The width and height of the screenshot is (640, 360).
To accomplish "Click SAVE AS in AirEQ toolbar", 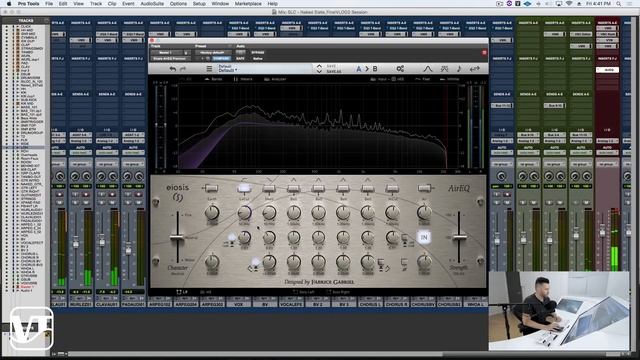I will [x=334, y=71].
